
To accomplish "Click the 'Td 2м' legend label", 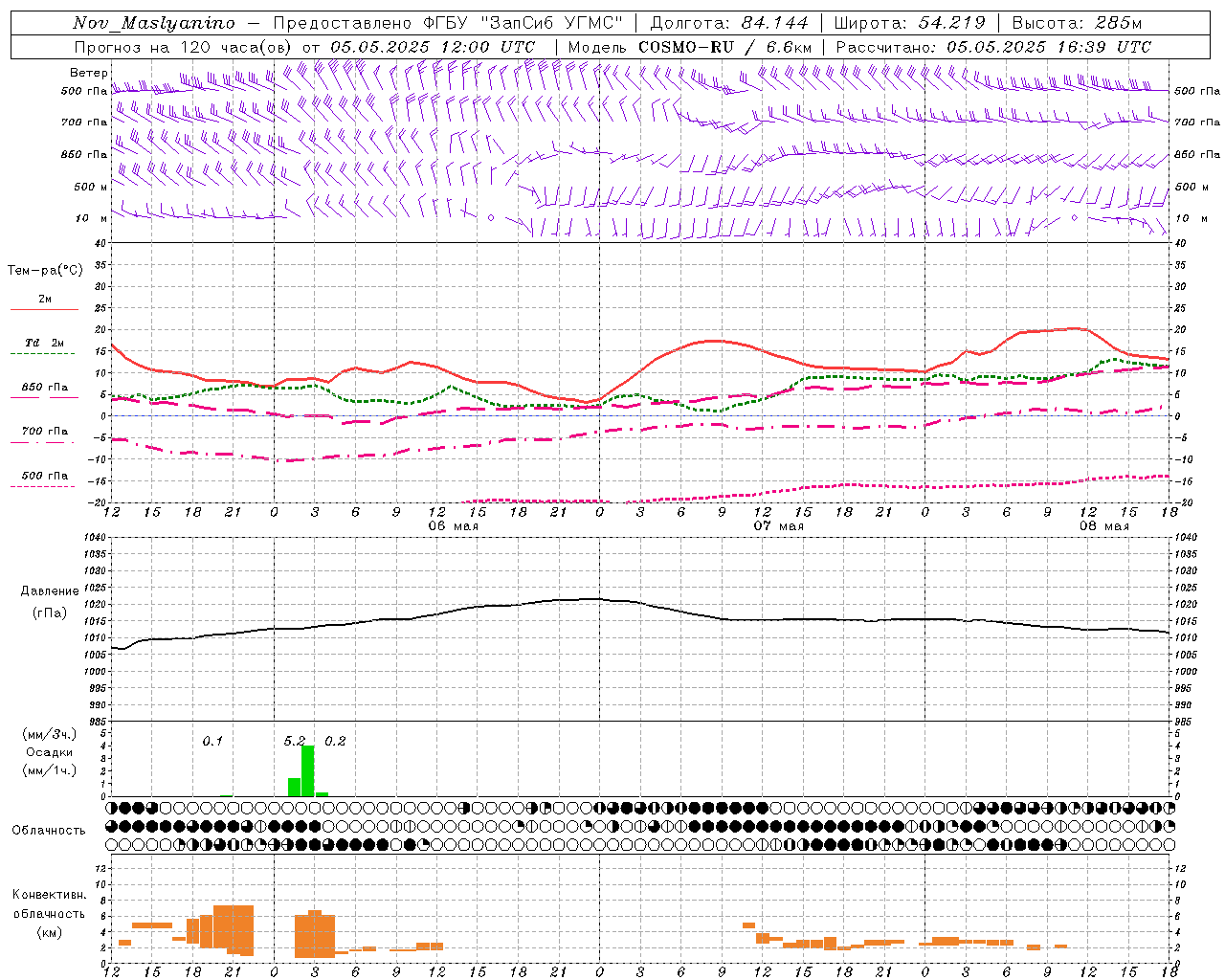I will pyautogui.click(x=45, y=343).
